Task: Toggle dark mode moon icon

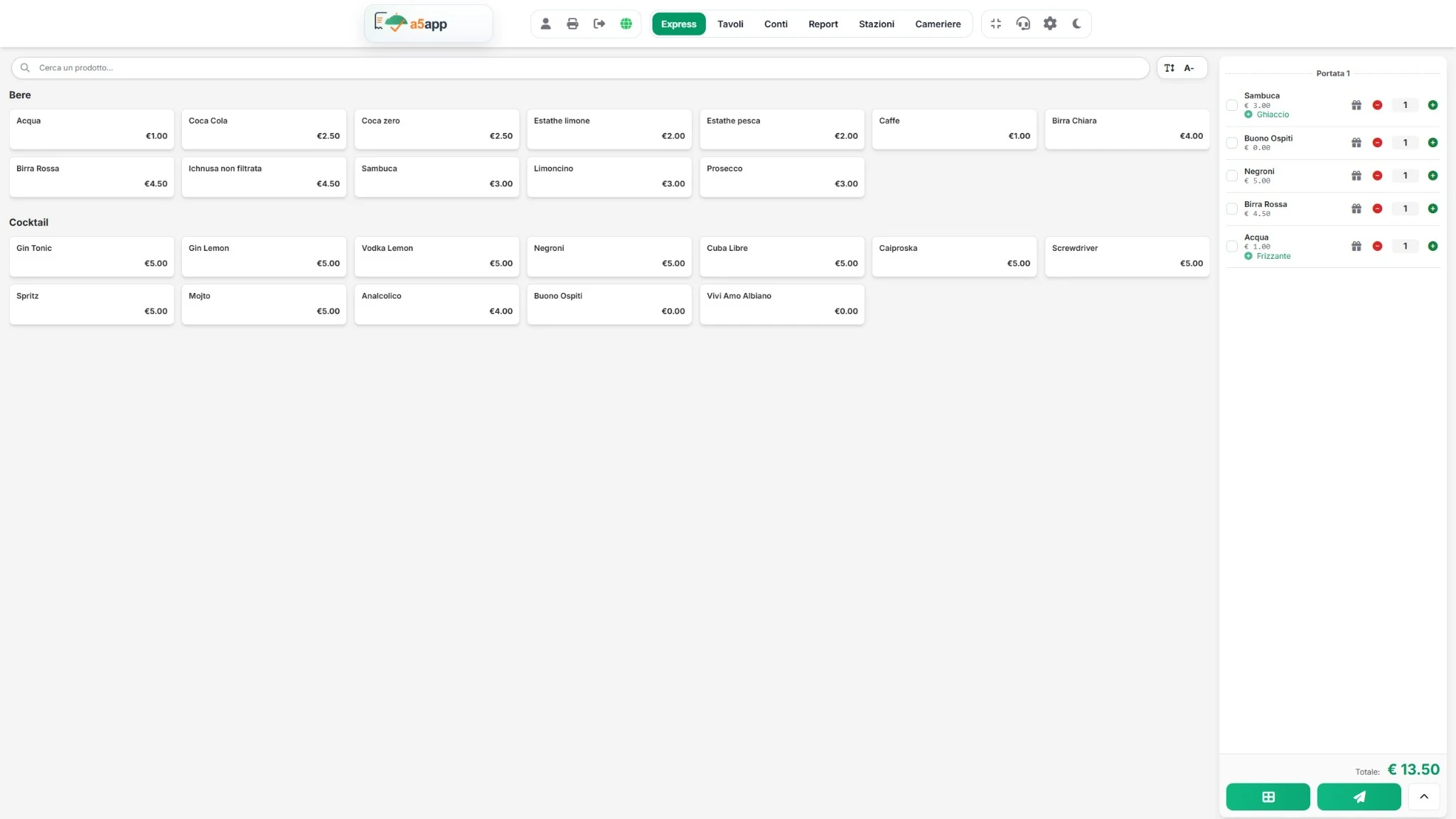Action: pyautogui.click(x=1077, y=23)
